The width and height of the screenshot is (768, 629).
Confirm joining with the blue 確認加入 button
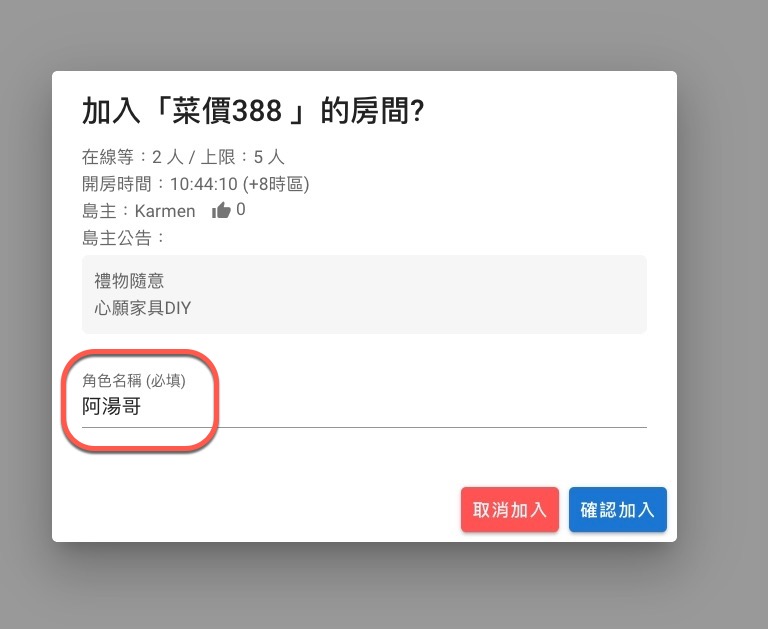click(618, 509)
